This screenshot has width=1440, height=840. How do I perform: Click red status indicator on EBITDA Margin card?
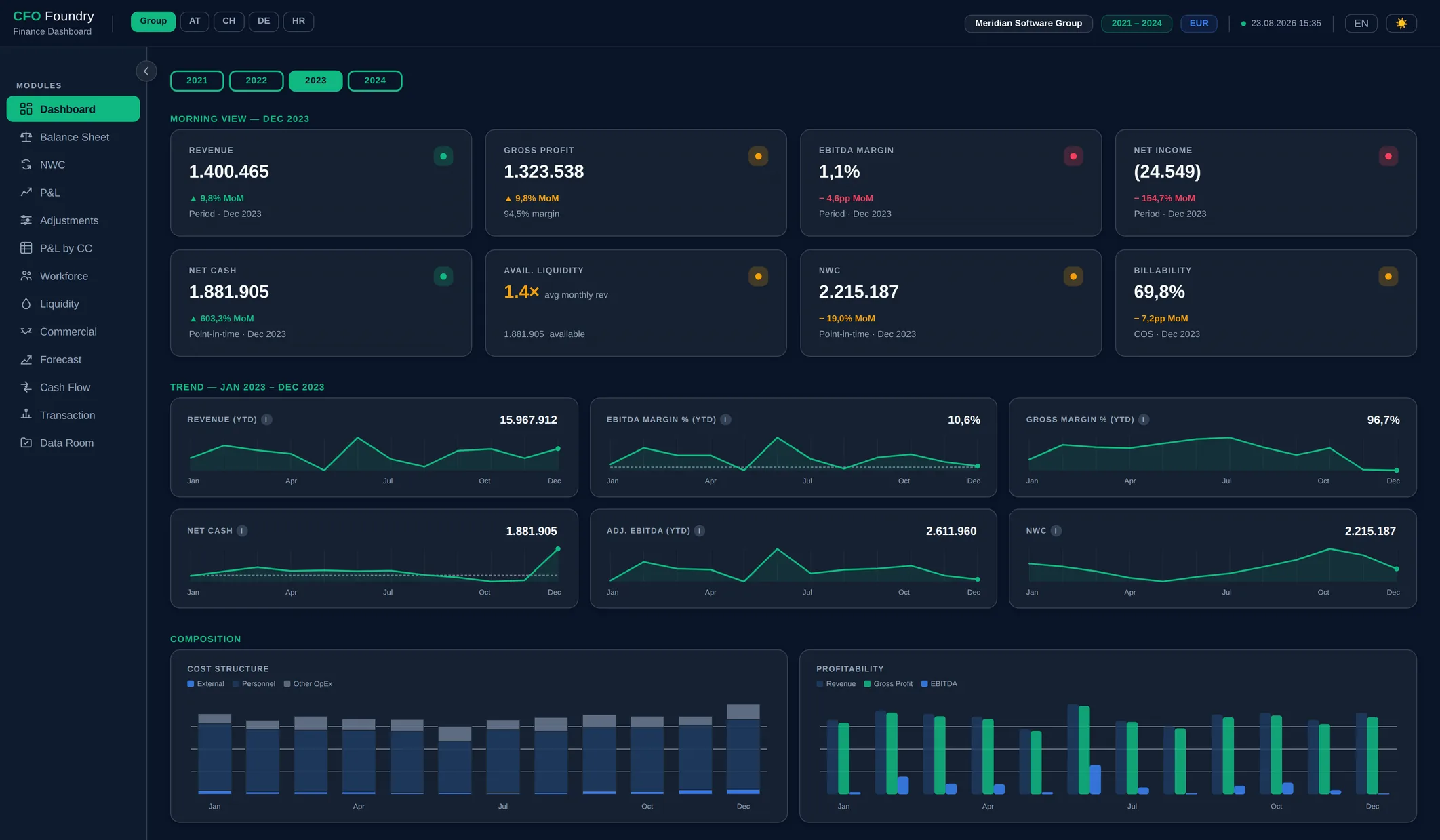(x=1073, y=157)
